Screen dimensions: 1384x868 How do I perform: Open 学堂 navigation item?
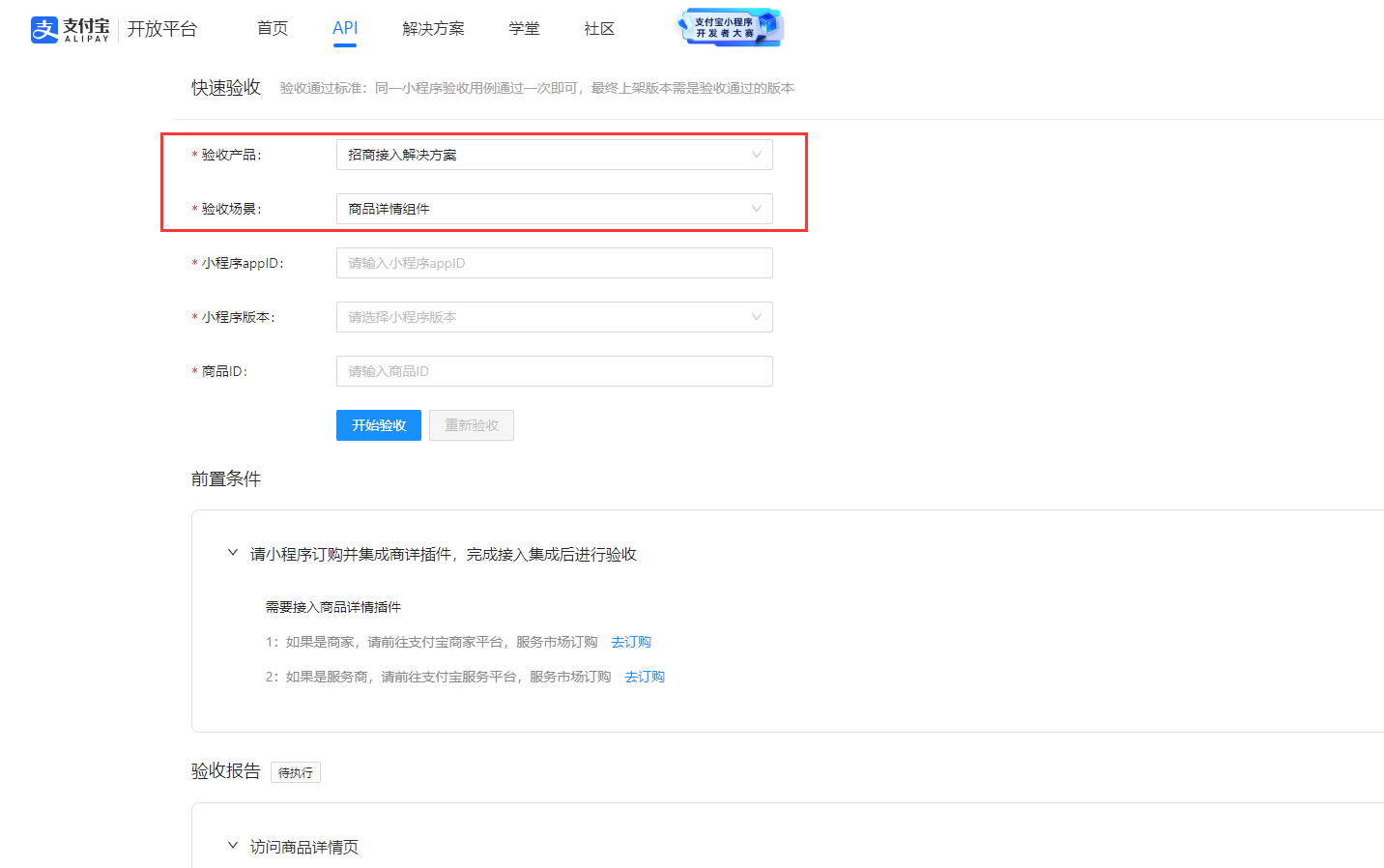pos(524,29)
